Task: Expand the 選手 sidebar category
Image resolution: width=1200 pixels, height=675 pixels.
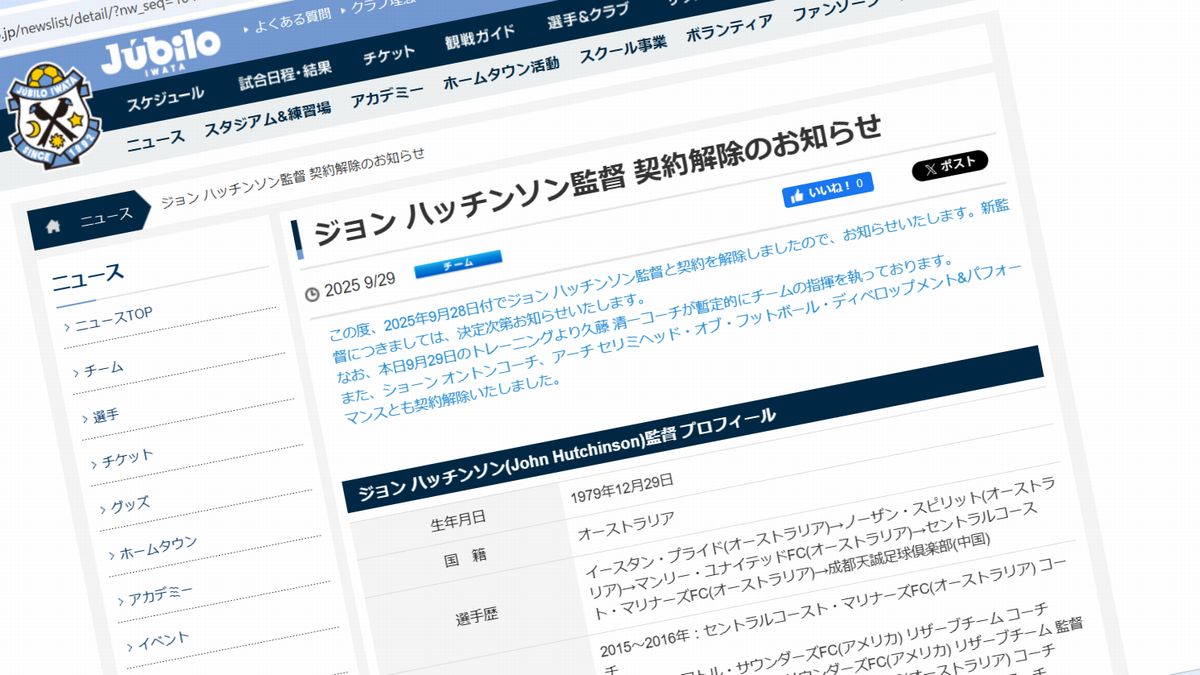Action: [105, 415]
